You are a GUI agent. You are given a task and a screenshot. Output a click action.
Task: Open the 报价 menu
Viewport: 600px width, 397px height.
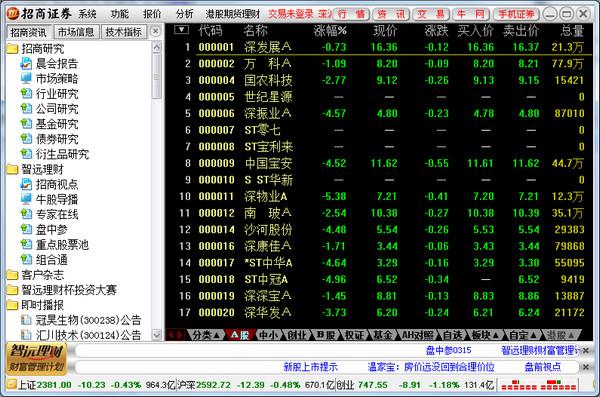pyautogui.click(x=152, y=14)
